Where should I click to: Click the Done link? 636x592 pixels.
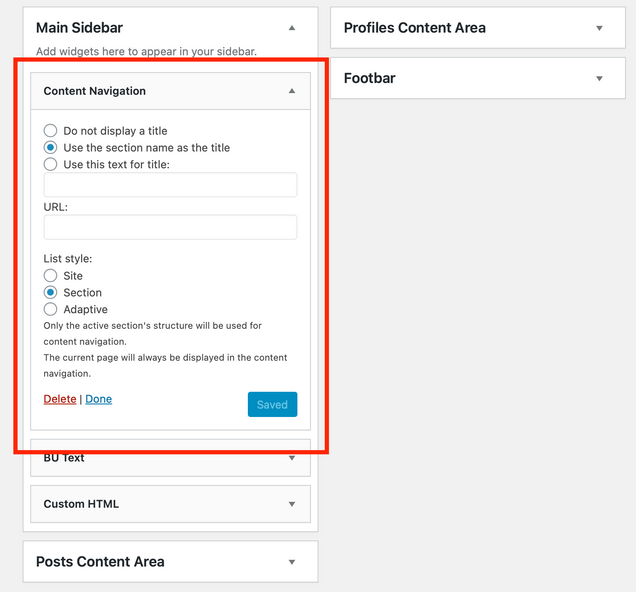coord(98,399)
